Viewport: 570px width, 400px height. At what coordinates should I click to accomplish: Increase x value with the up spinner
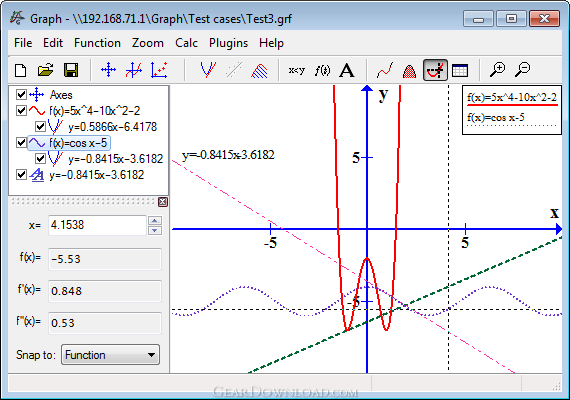point(155,220)
